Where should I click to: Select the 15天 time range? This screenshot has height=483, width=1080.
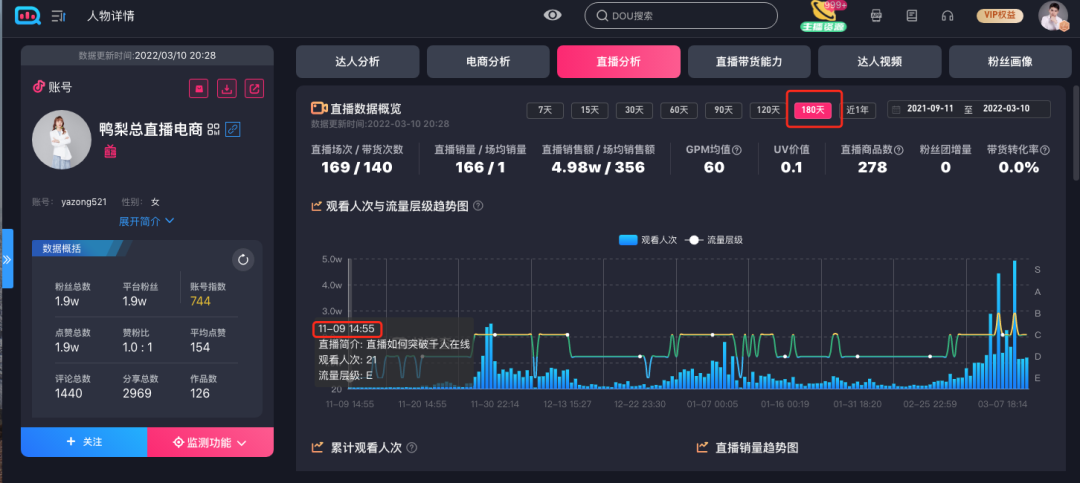coord(590,110)
